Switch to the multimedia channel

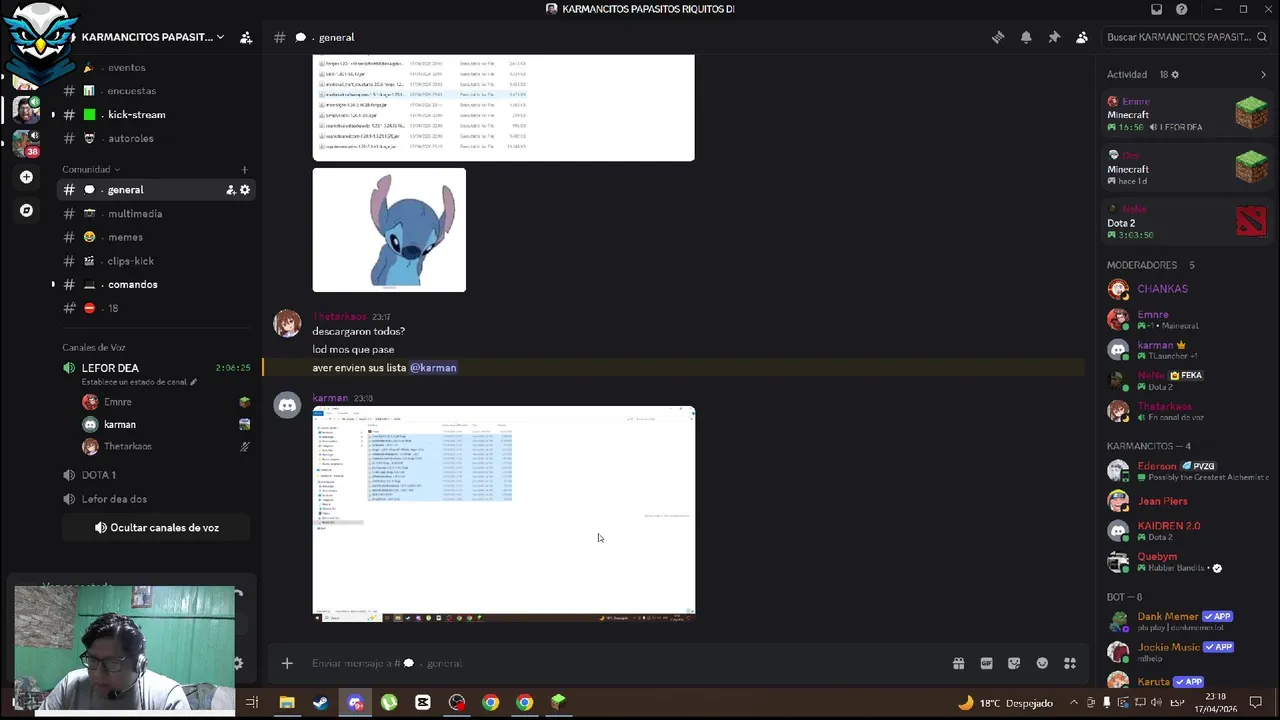(x=157, y=213)
